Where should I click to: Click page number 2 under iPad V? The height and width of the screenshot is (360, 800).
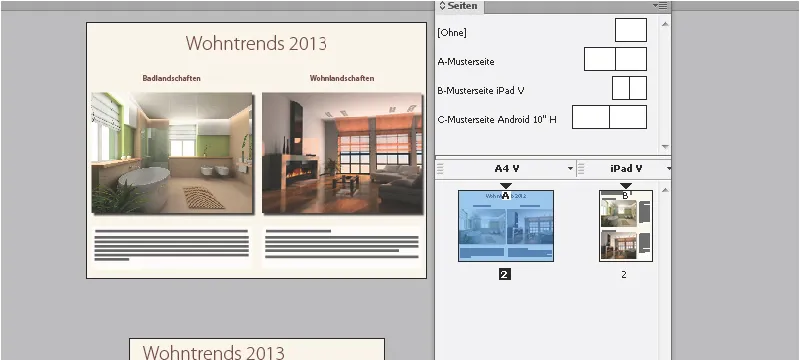[x=623, y=275]
